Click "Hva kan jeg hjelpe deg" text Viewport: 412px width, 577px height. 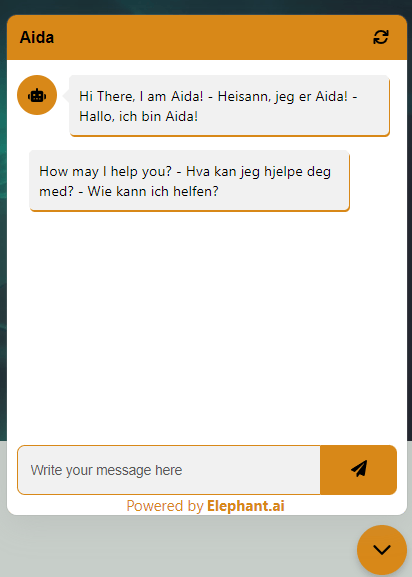point(259,171)
